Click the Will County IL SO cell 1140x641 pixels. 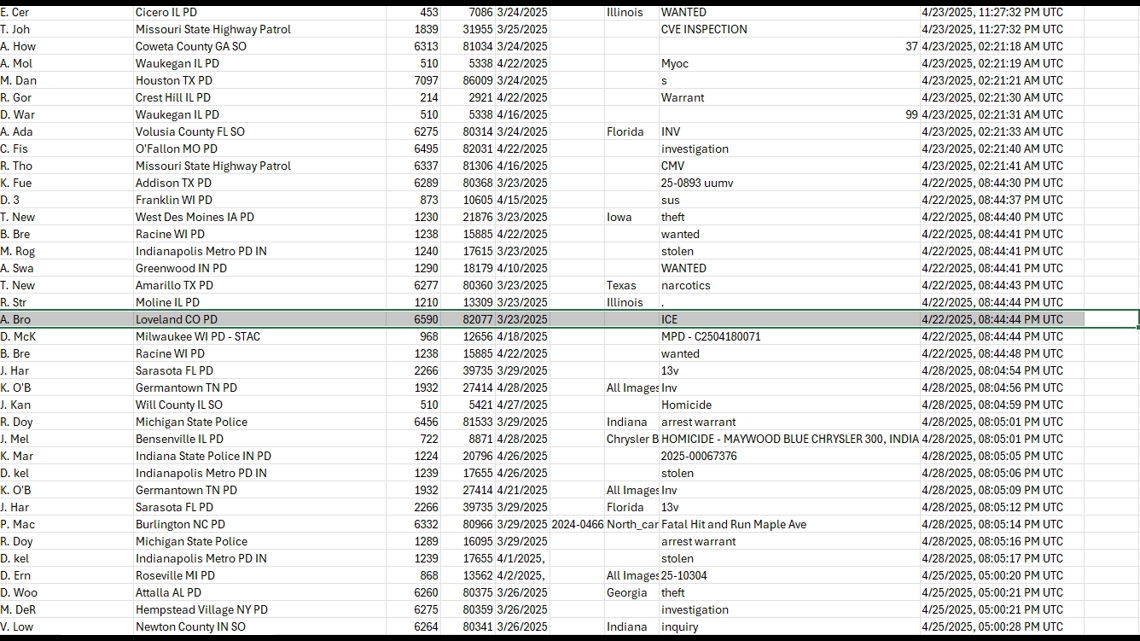[x=179, y=405]
